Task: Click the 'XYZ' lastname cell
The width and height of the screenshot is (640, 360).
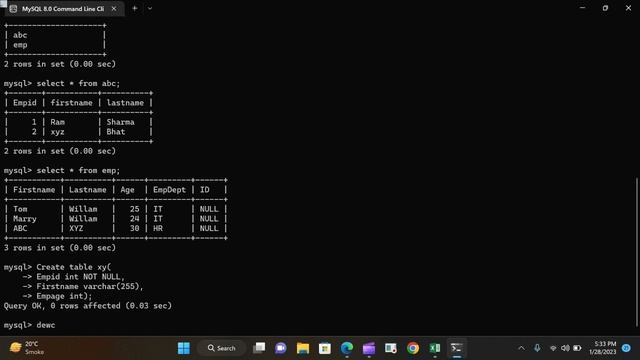Action: tap(76, 228)
